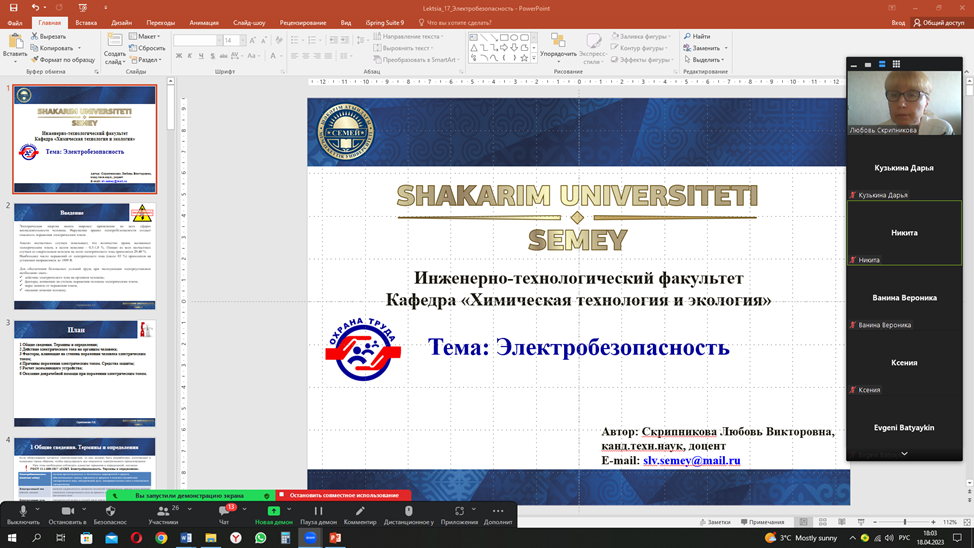Viewport: 974px width, 548px height.
Task: Open the font name combo box
Action: click(x=198, y=40)
